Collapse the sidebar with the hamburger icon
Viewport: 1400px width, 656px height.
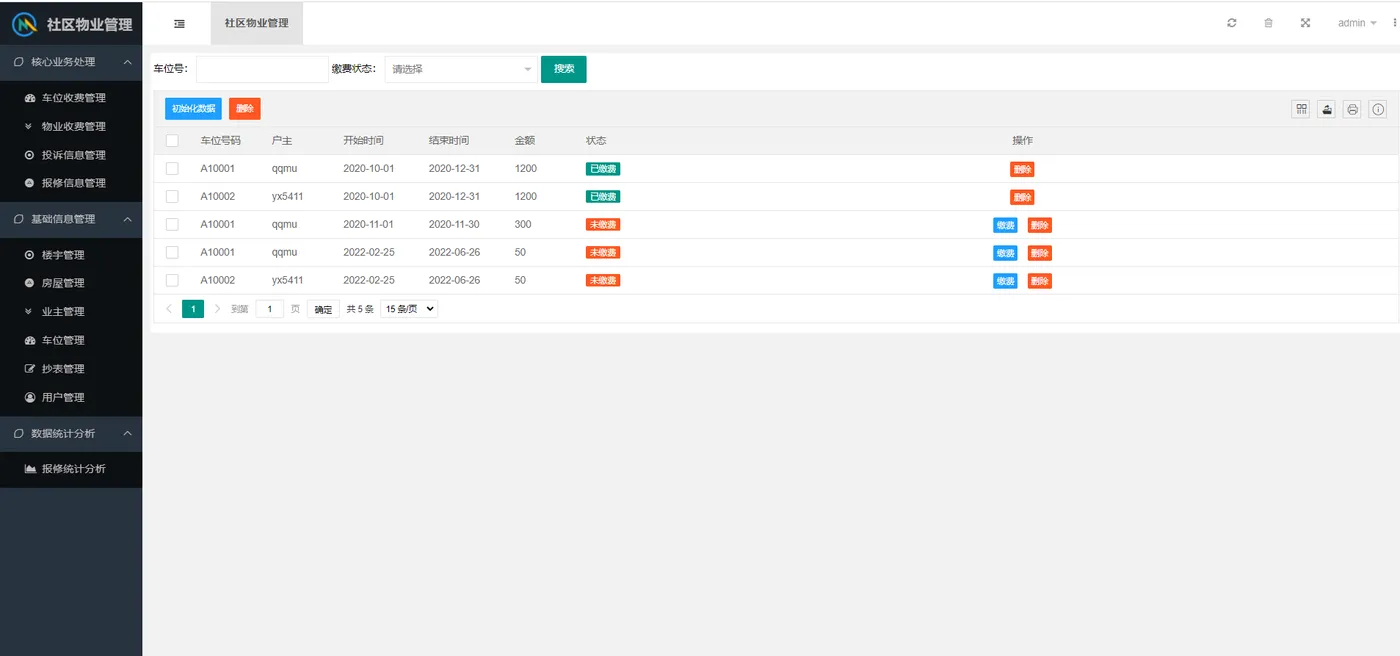pyautogui.click(x=179, y=23)
